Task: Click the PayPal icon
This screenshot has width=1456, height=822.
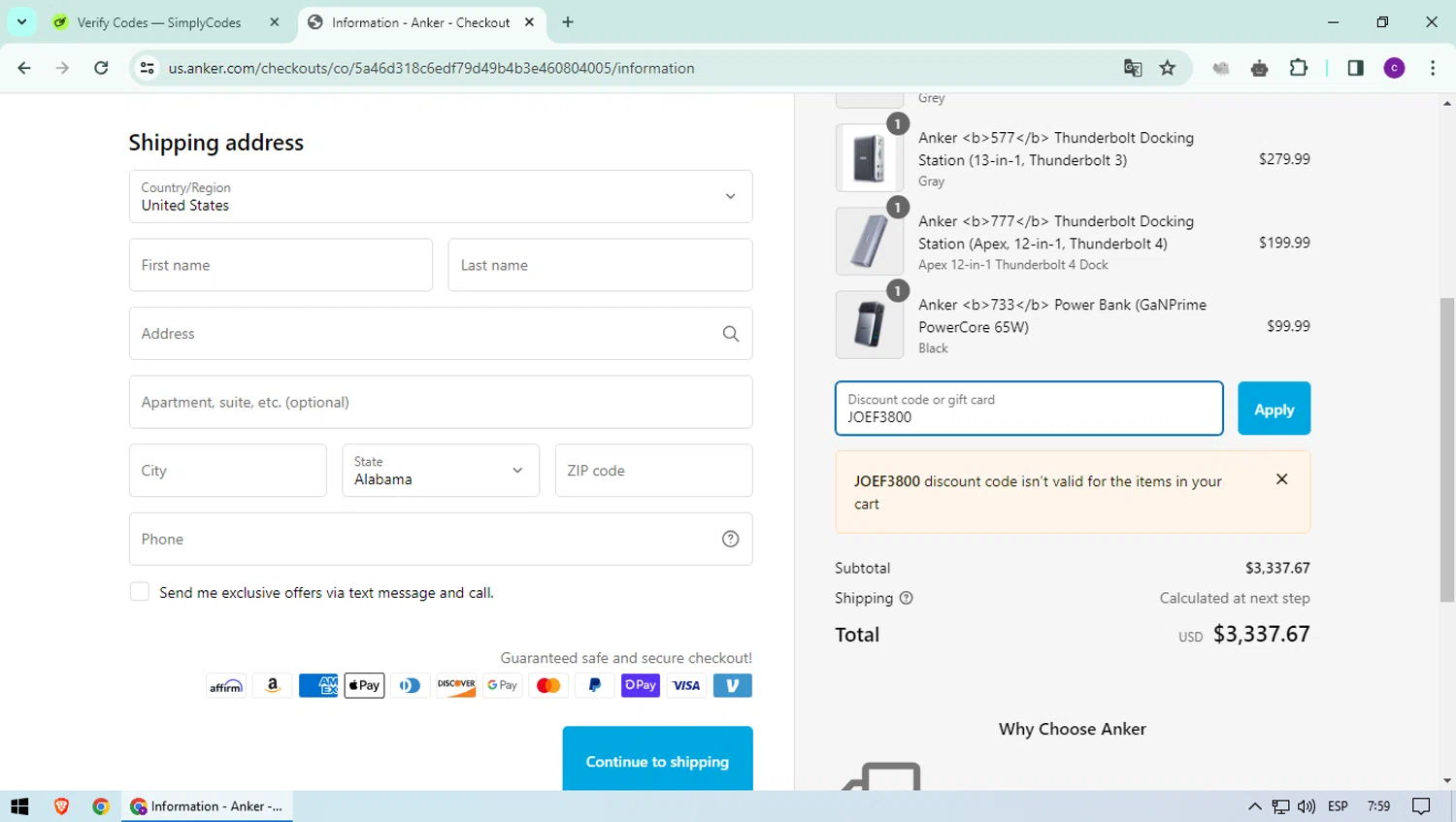Action: (x=594, y=685)
